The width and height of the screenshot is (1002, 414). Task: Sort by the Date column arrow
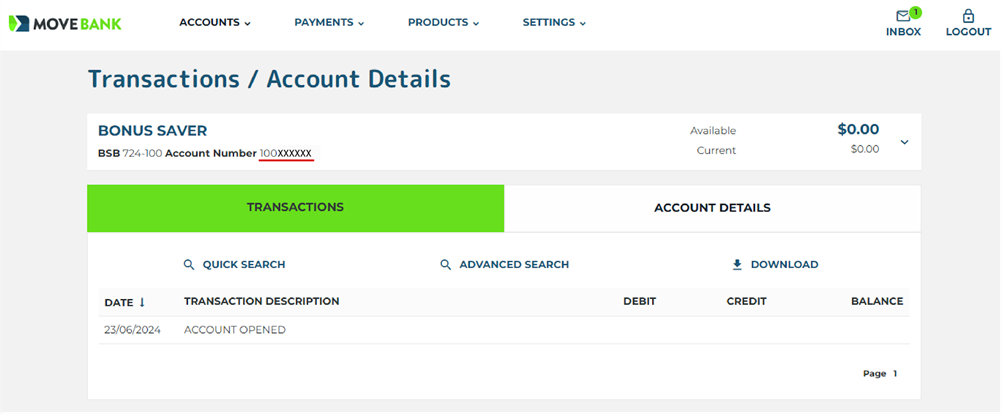[x=142, y=302]
